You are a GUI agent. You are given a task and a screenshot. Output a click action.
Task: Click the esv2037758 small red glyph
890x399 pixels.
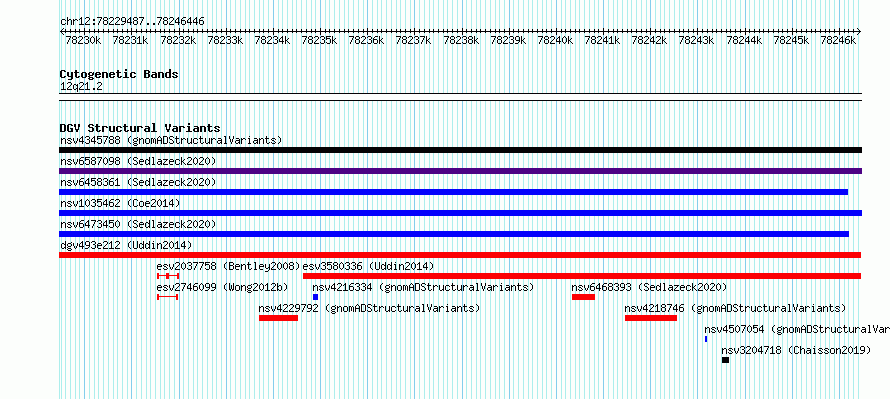point(168,276)
